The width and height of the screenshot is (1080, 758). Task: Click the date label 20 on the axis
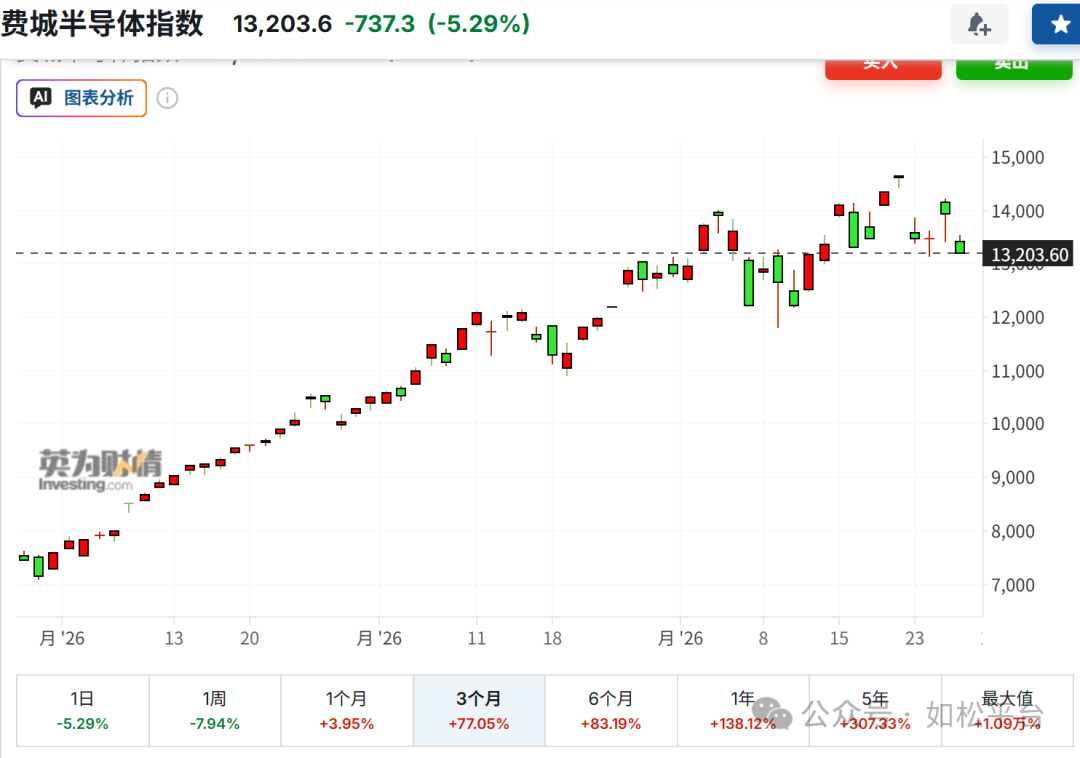point(249,638)
